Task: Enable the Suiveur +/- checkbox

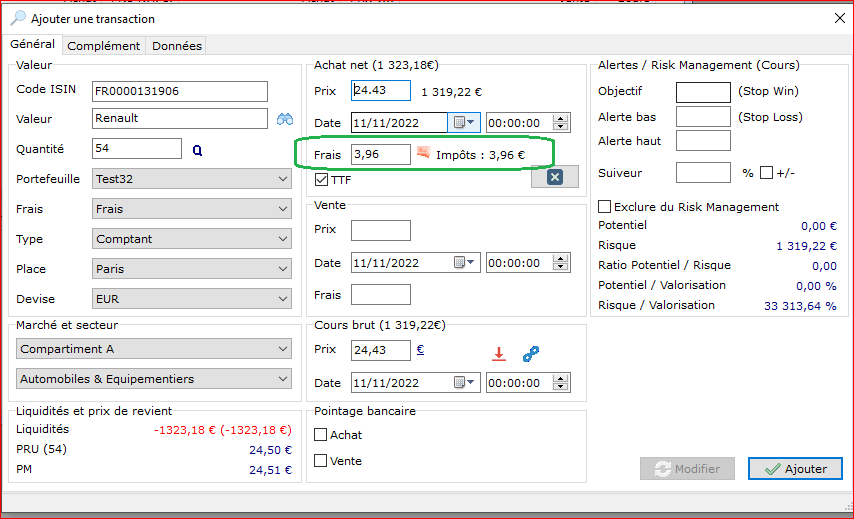Action: (x=766, y=173)
